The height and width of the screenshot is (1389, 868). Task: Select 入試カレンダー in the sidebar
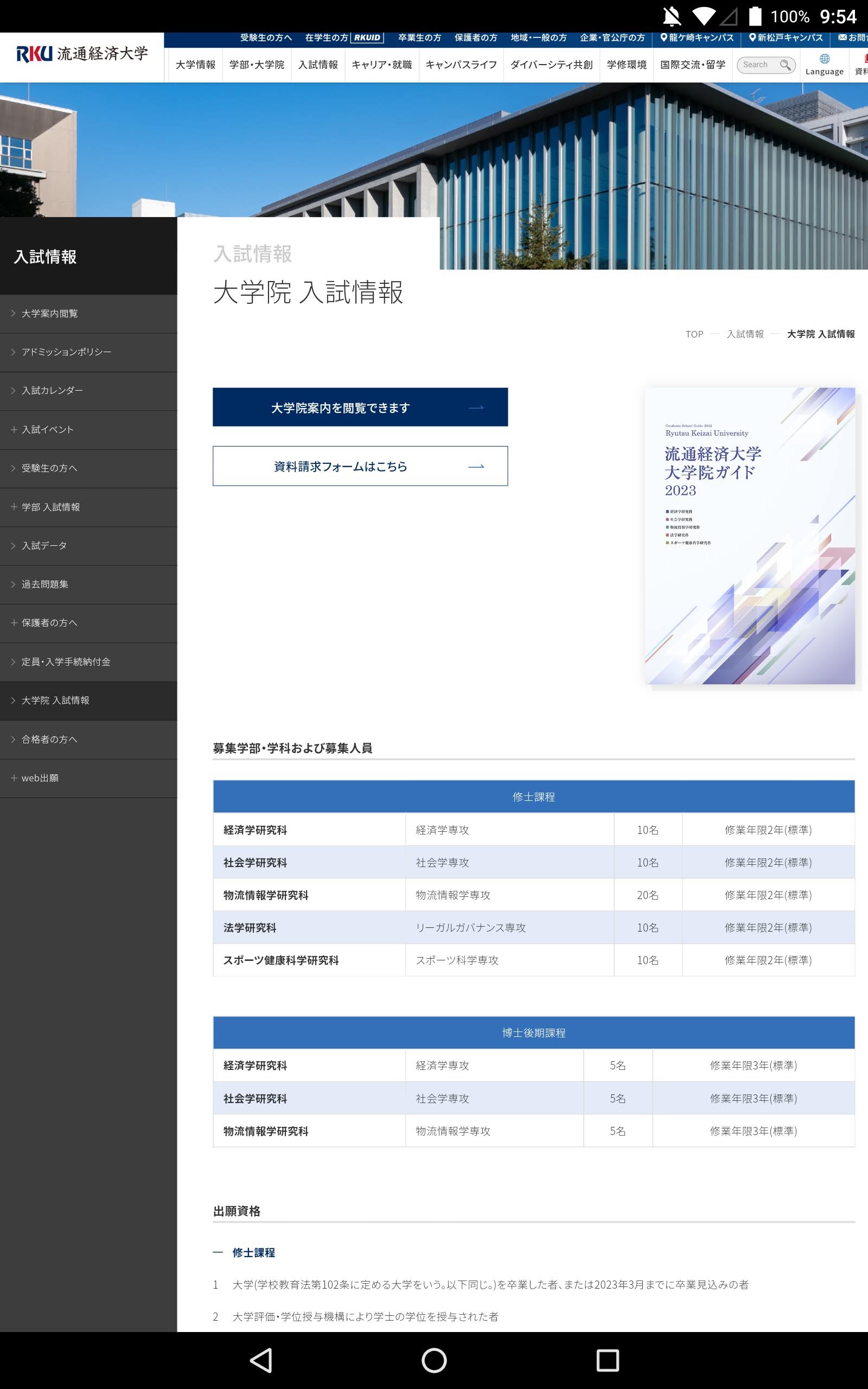pos(52,390)
